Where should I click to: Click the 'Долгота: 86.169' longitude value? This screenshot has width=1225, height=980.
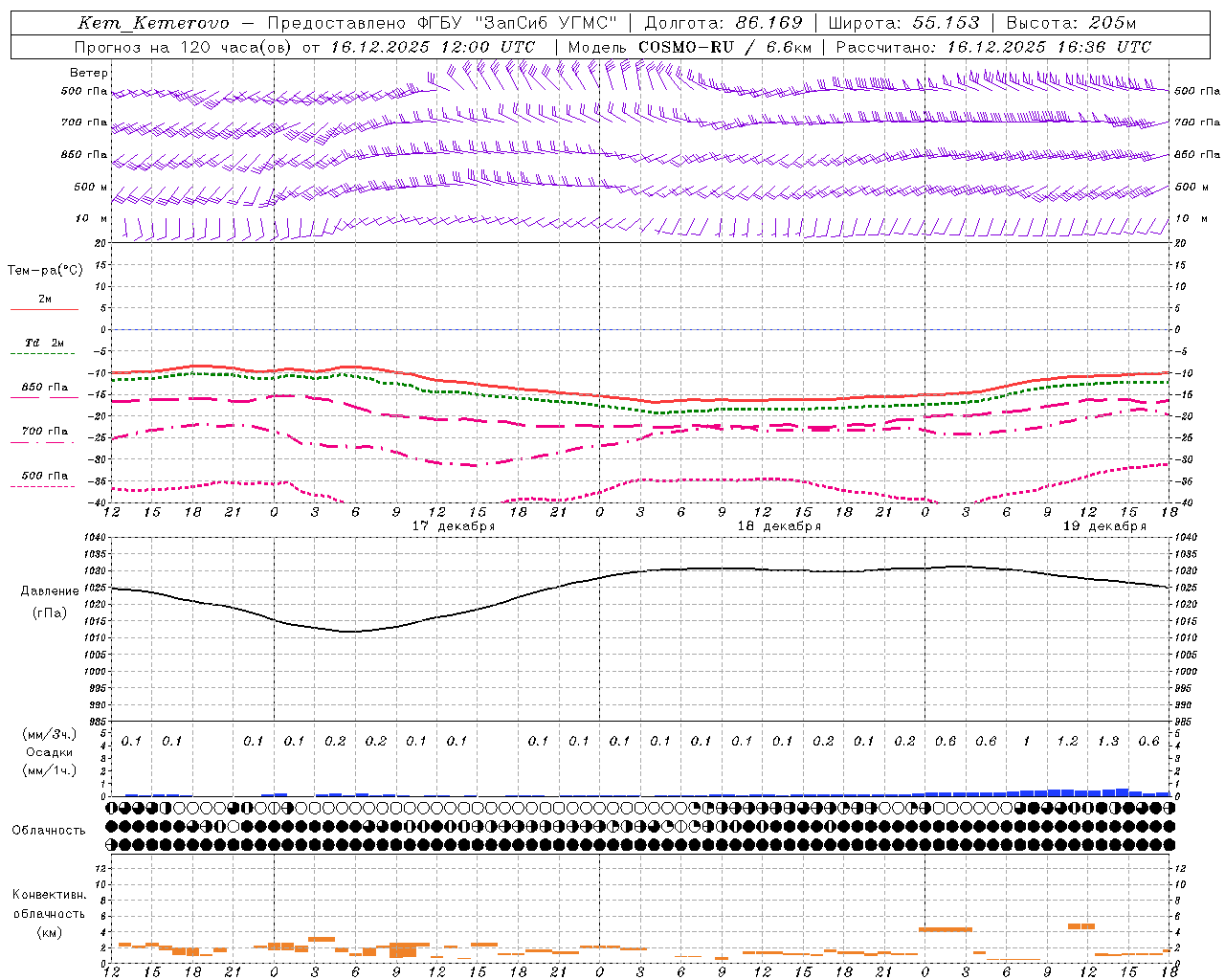(x=723, y=23)
